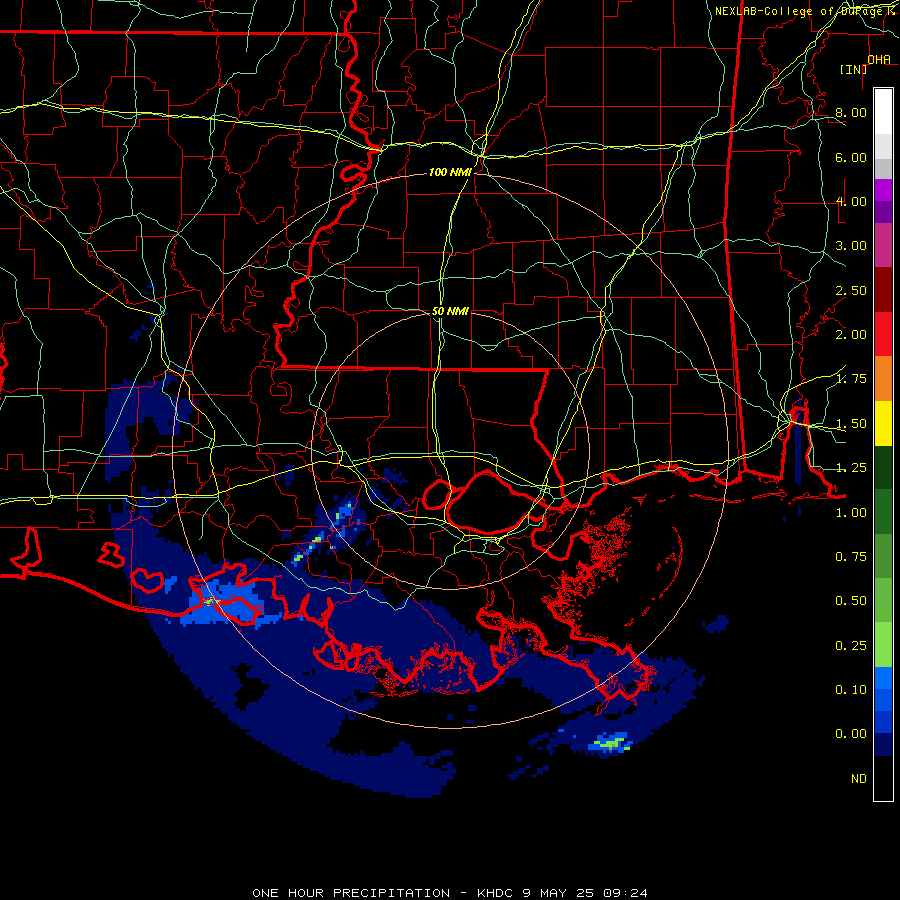Click the 50 NMI range ring label

450,311
